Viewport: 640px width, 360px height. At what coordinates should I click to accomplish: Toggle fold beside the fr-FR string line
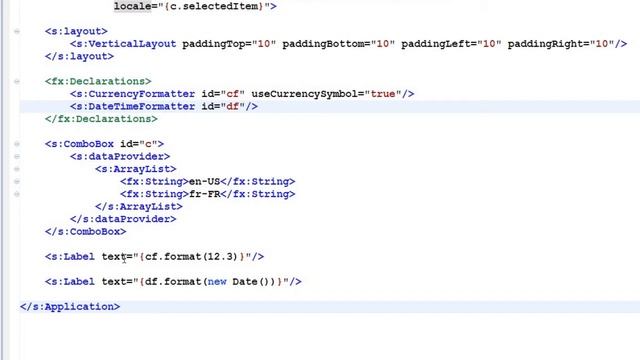point(17,194)
